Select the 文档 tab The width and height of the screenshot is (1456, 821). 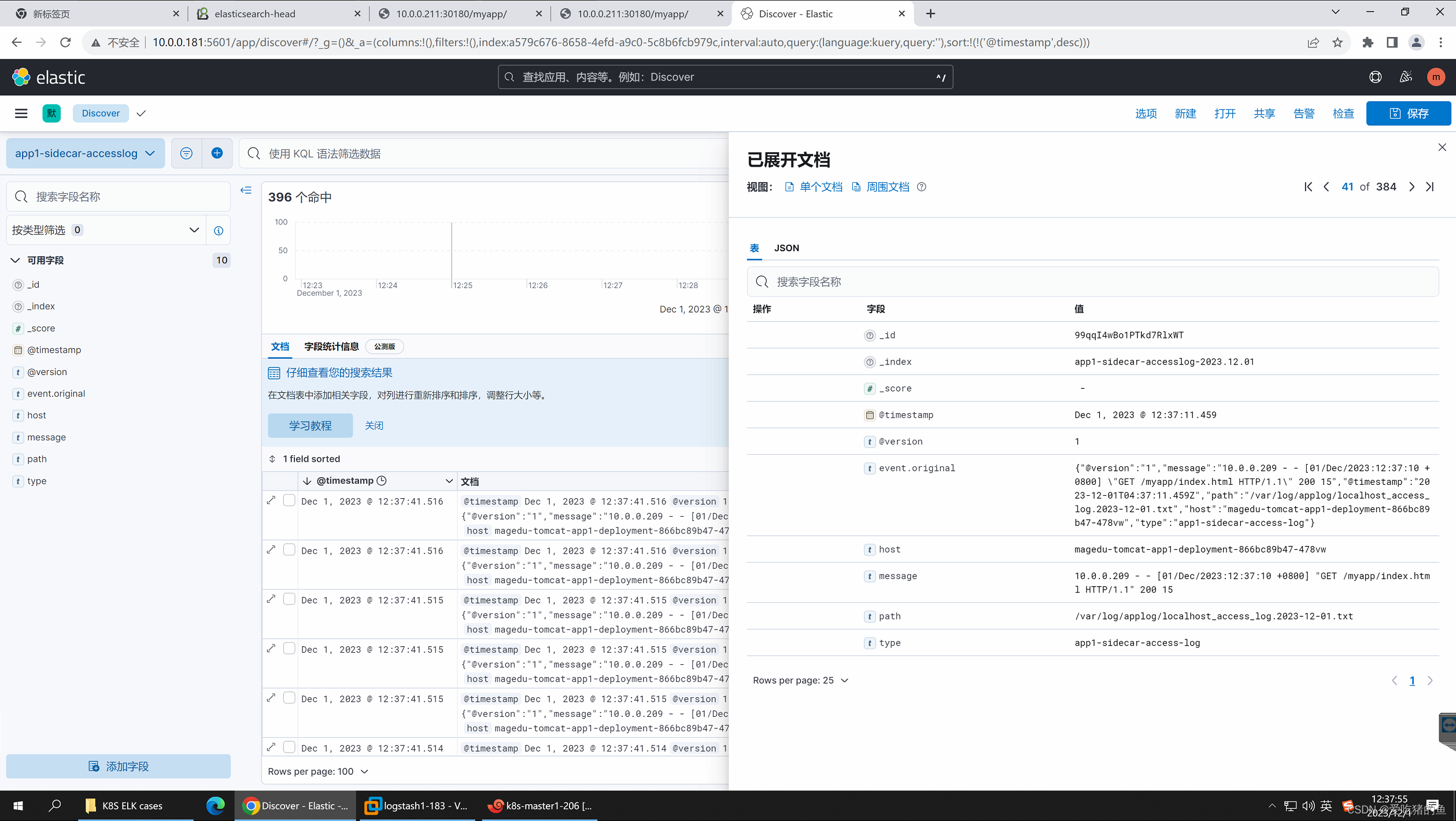[x=280, y=347]
